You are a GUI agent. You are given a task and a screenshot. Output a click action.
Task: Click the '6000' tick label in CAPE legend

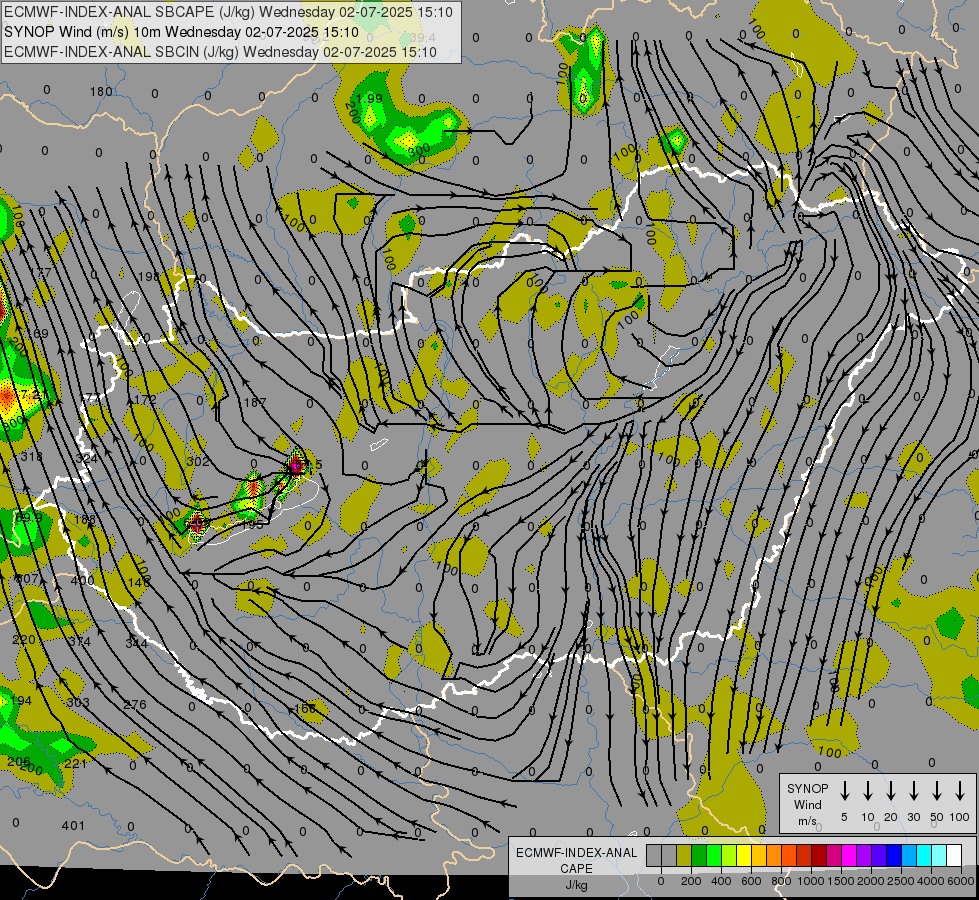[961, 881]
